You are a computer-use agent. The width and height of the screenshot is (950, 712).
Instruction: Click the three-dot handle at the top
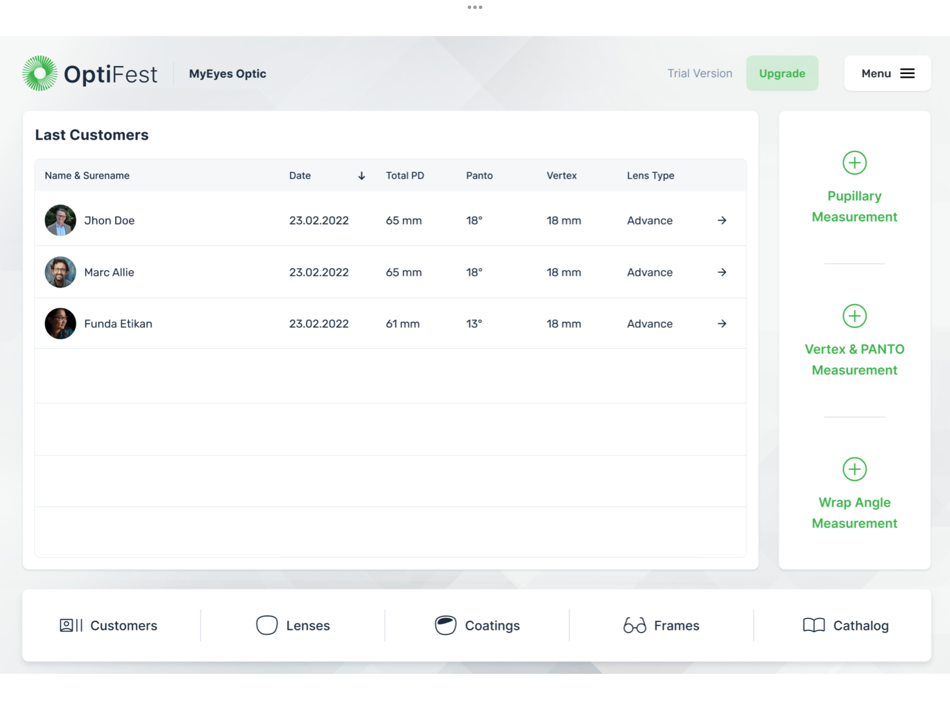click(x=475, y=7)
